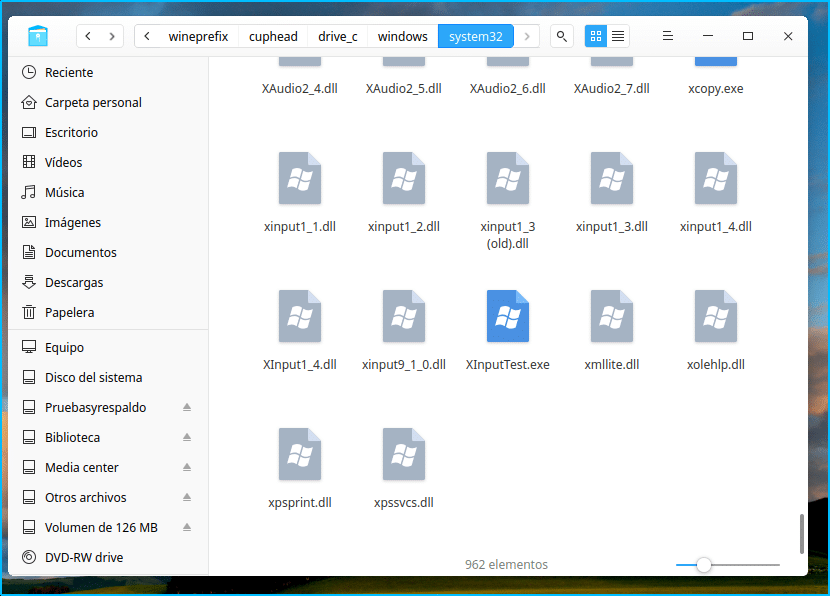Open Música in the sidebar
The width and height of the screenshot is (830, 596).
(x=108, y=193)
